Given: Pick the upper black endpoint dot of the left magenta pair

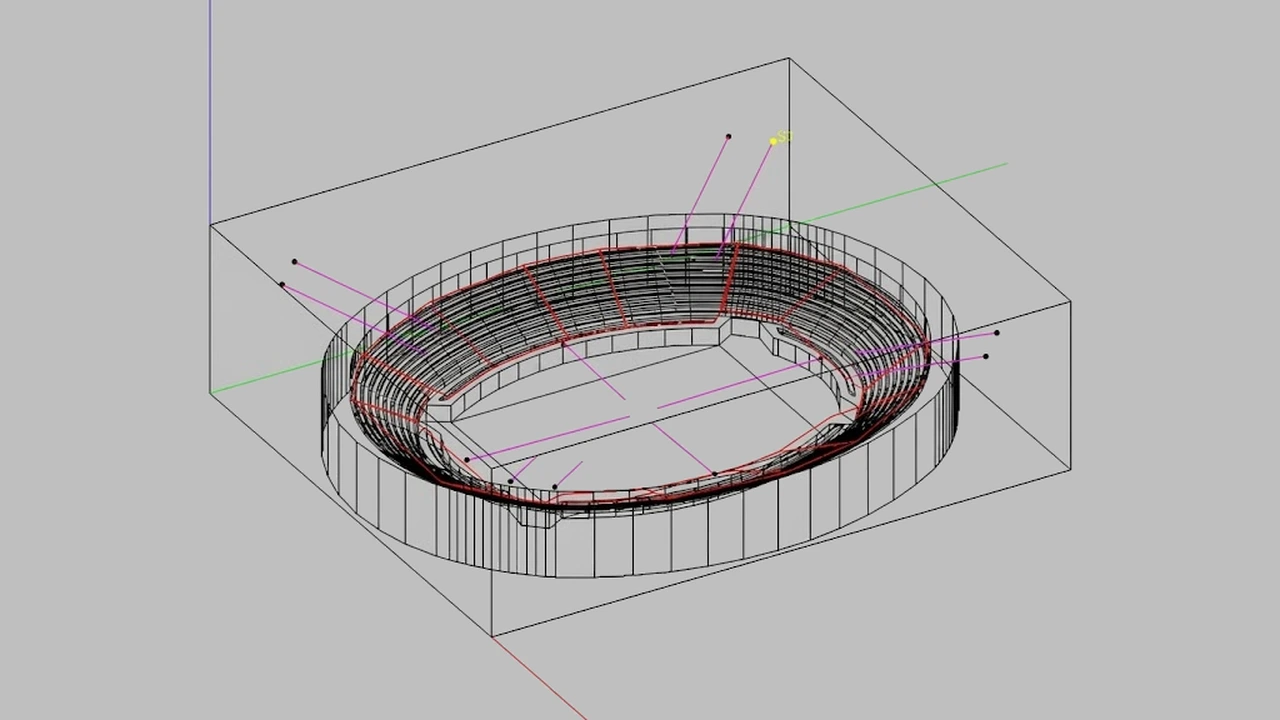Looking at the screenshot, I should 294,262.
